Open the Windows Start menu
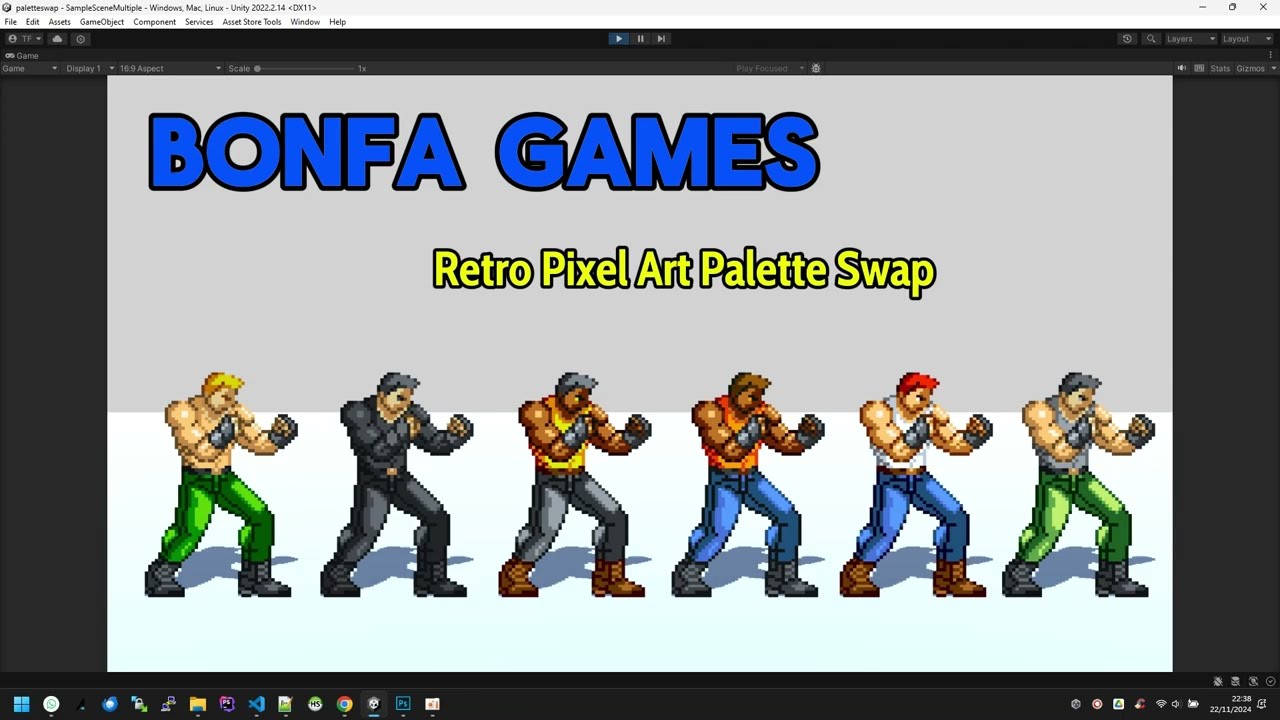 click(x=21, y=704)
